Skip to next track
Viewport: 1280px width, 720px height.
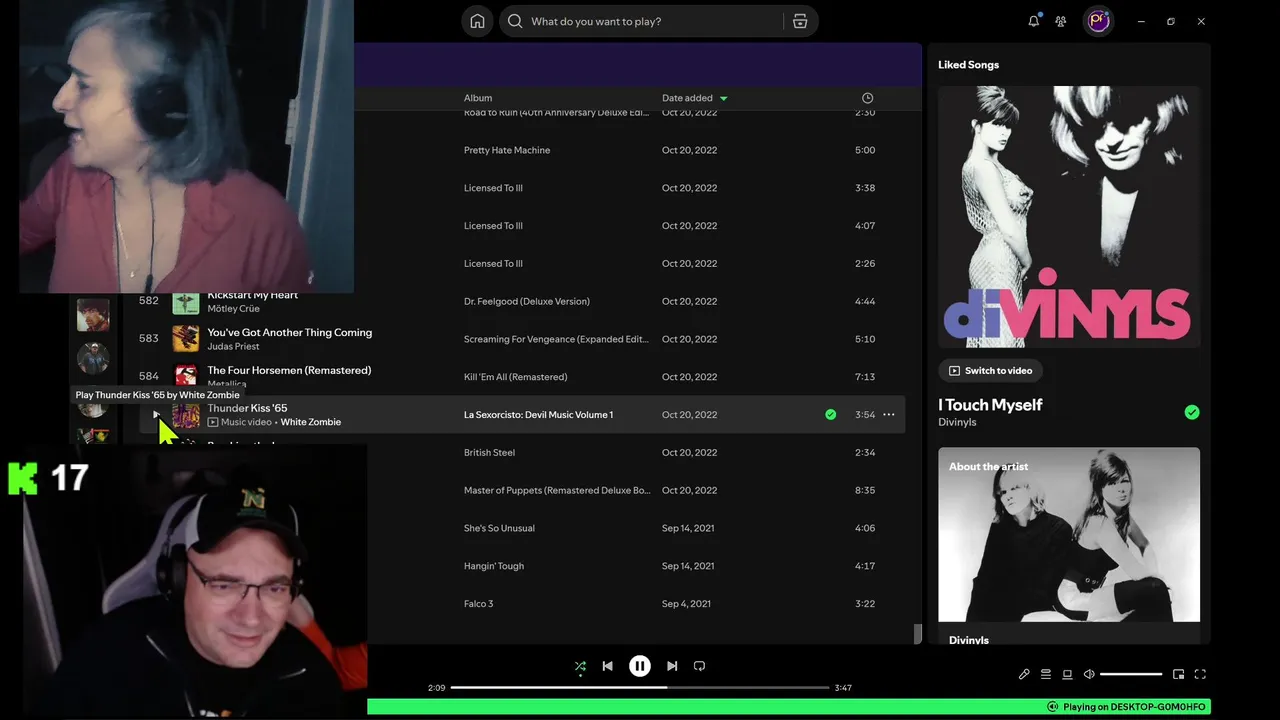672,666
